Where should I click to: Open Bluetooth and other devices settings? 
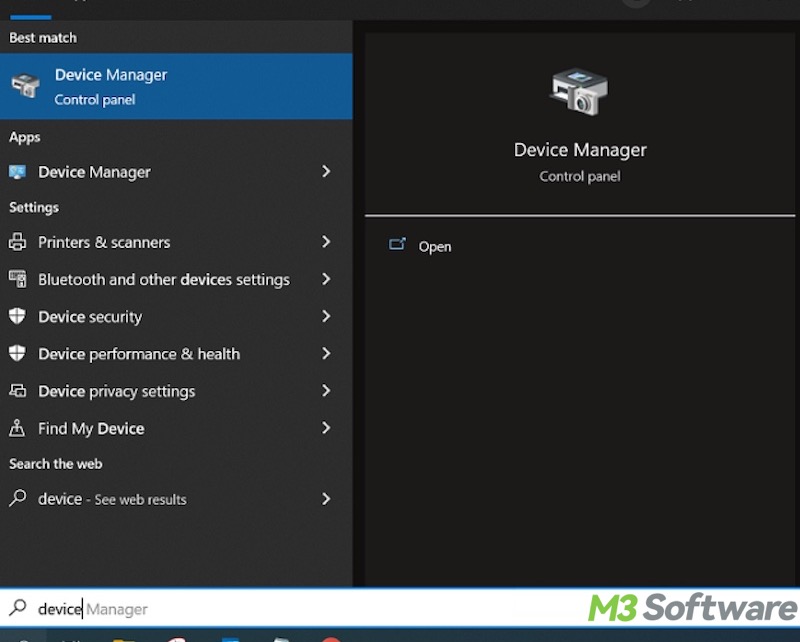[162, 280]
